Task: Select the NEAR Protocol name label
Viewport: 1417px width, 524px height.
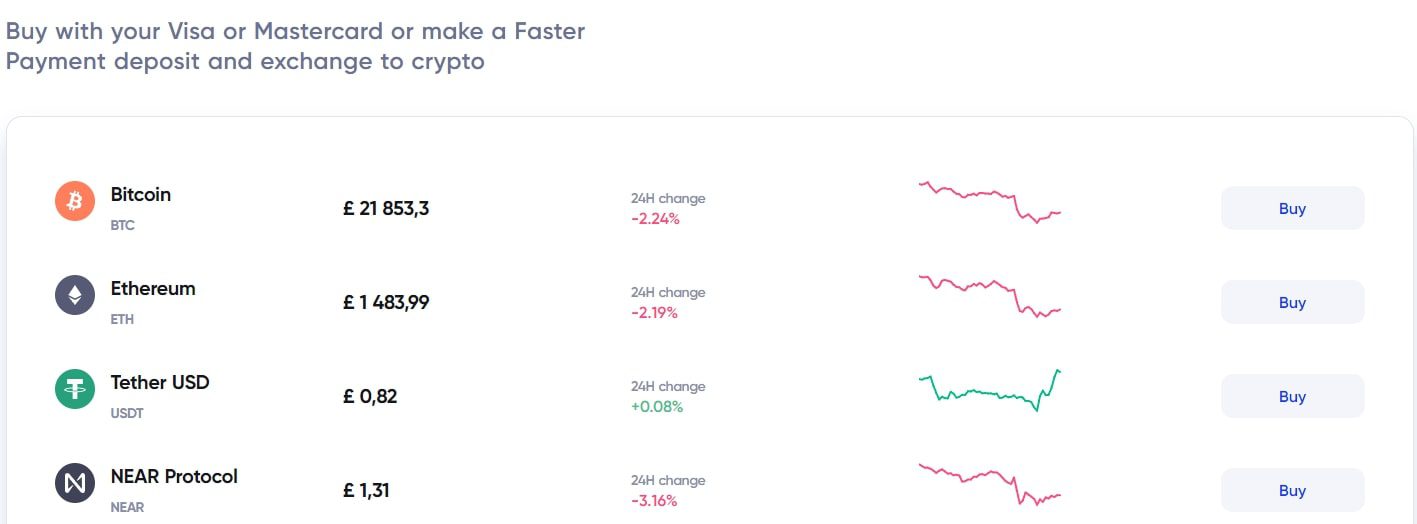Action: click(x=174, y=477)
